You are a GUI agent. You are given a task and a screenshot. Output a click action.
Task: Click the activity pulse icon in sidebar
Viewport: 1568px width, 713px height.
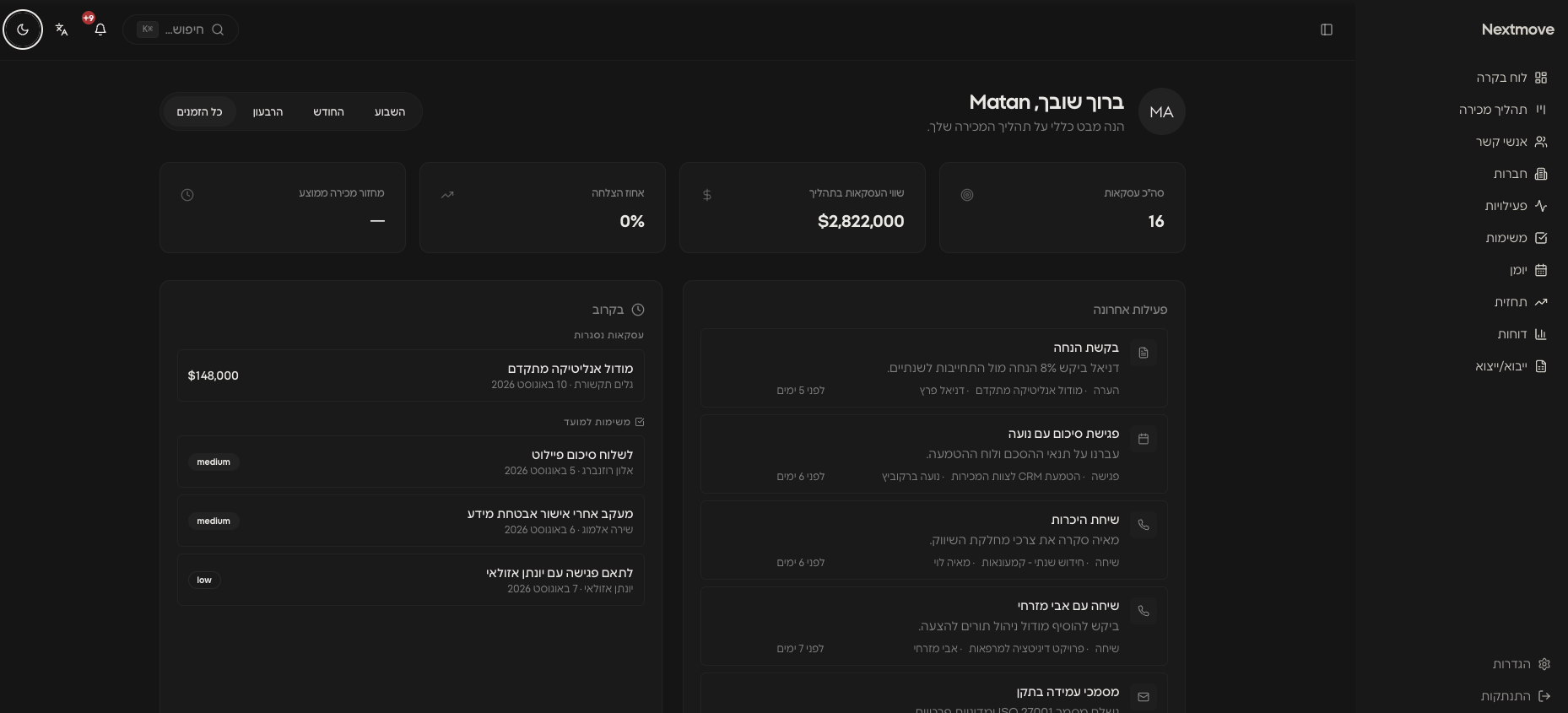pyautogui.click(x=1541, y=206)
